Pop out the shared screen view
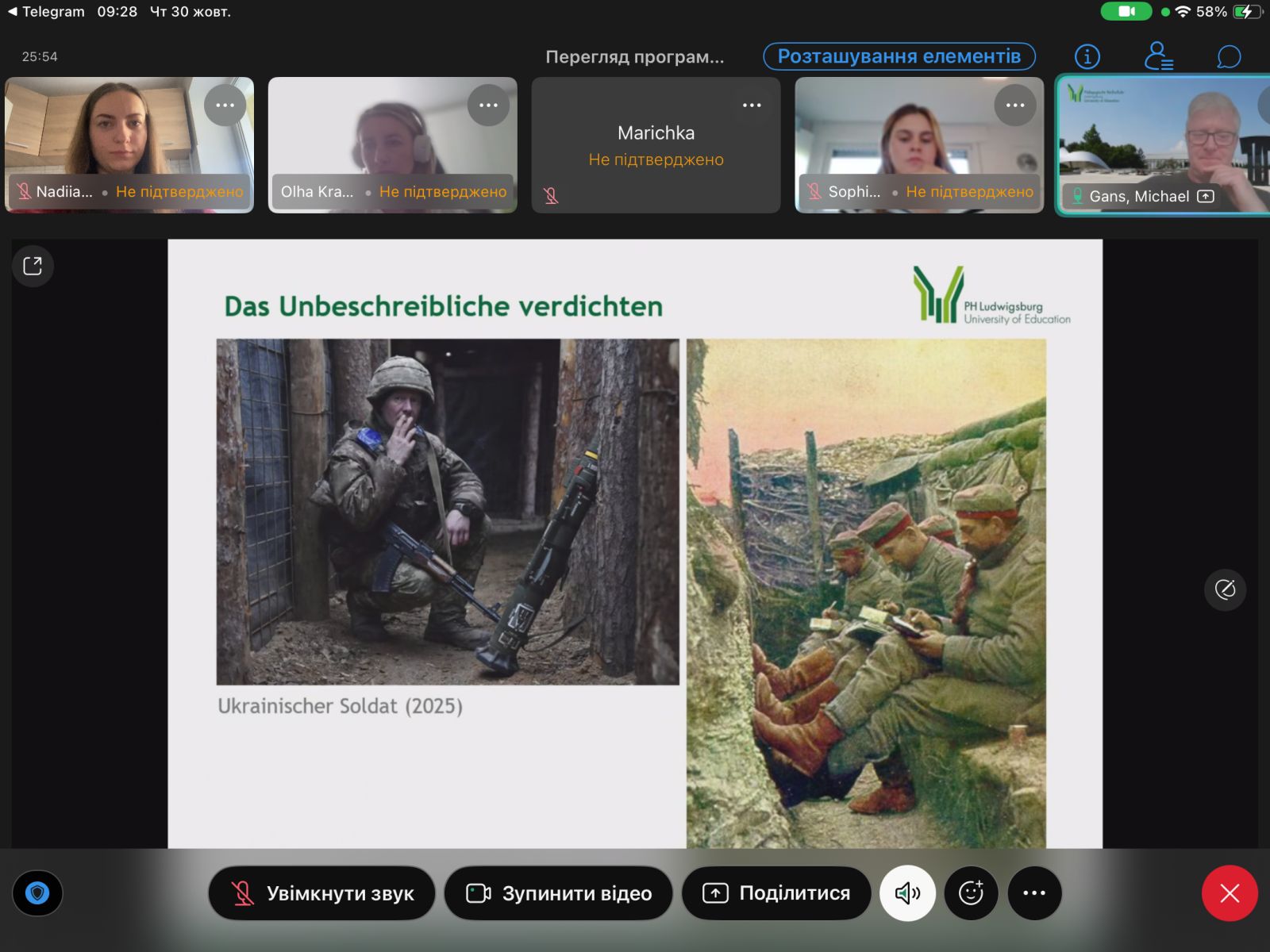 point(33,266)
